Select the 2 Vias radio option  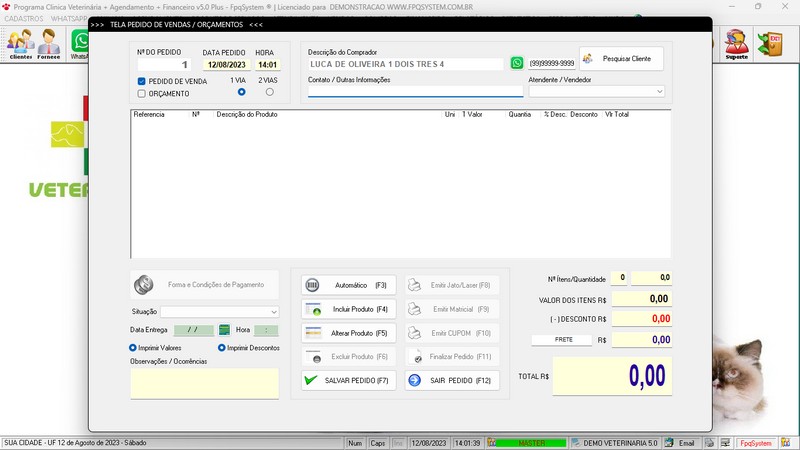[269, 92]
